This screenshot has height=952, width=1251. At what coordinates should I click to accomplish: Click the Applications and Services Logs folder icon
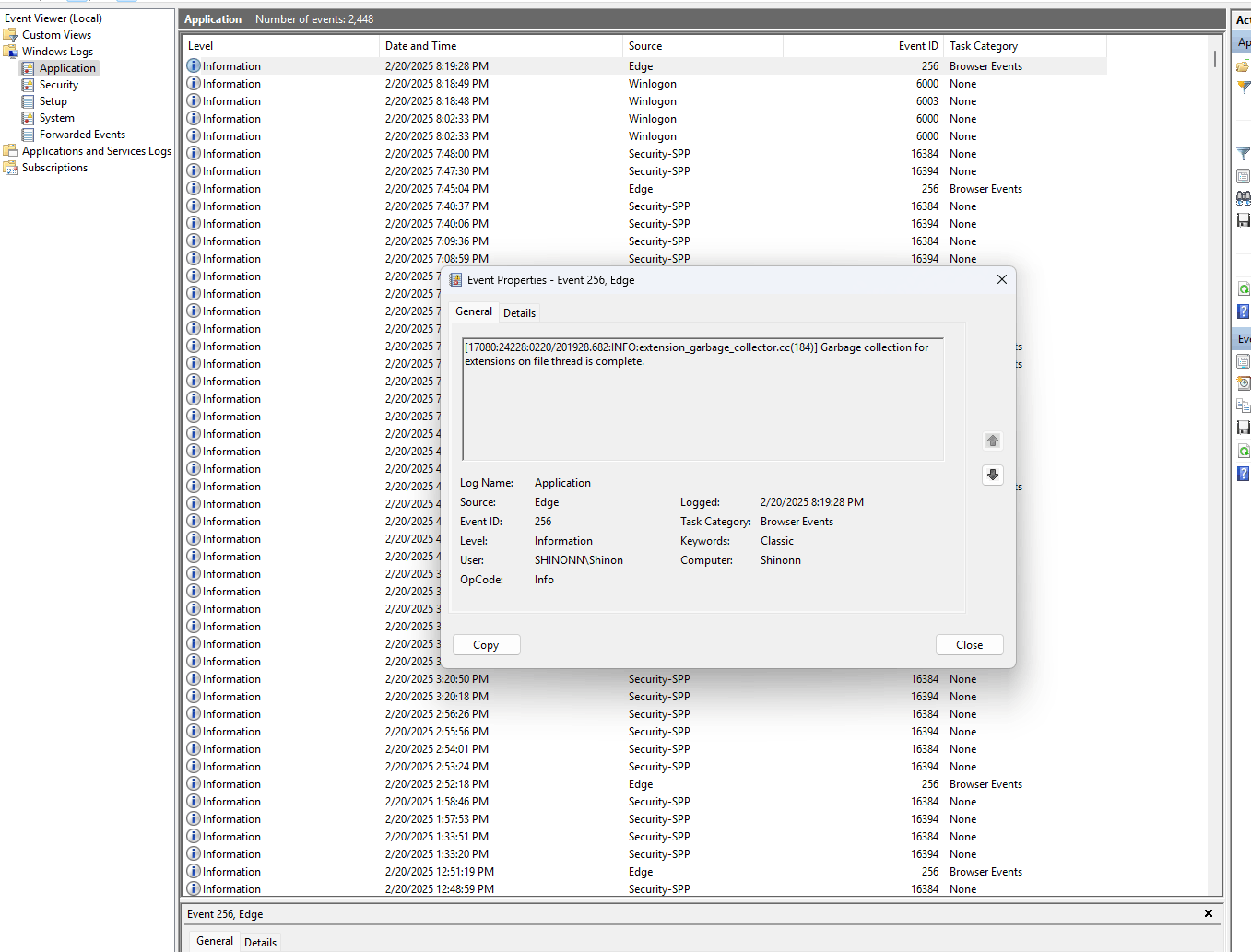pos(10,151)
